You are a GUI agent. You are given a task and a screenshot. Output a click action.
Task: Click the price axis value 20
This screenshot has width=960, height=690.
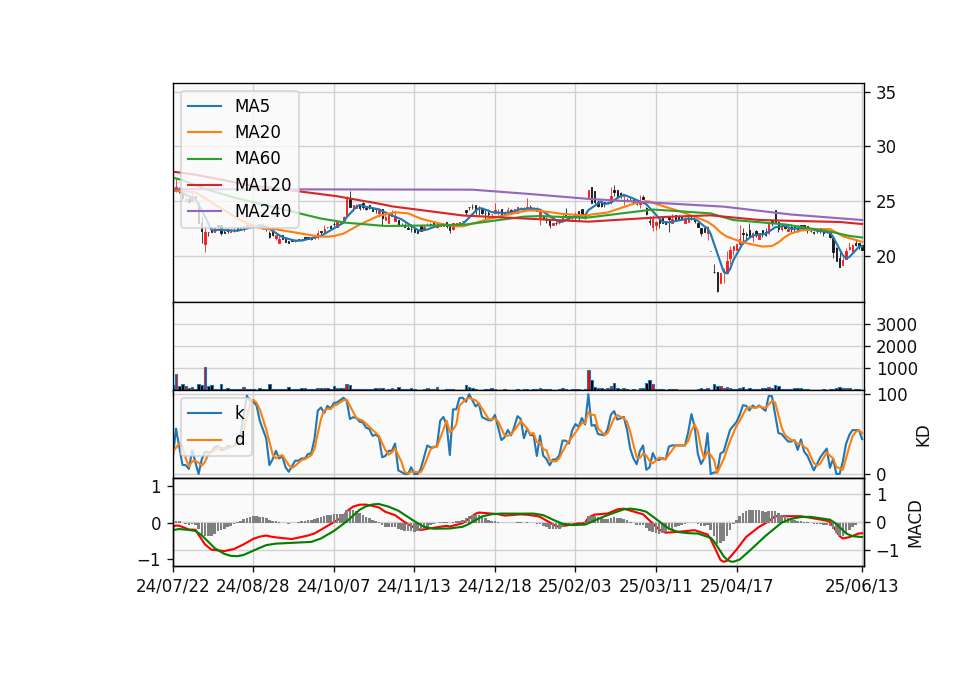pos(885,257)
